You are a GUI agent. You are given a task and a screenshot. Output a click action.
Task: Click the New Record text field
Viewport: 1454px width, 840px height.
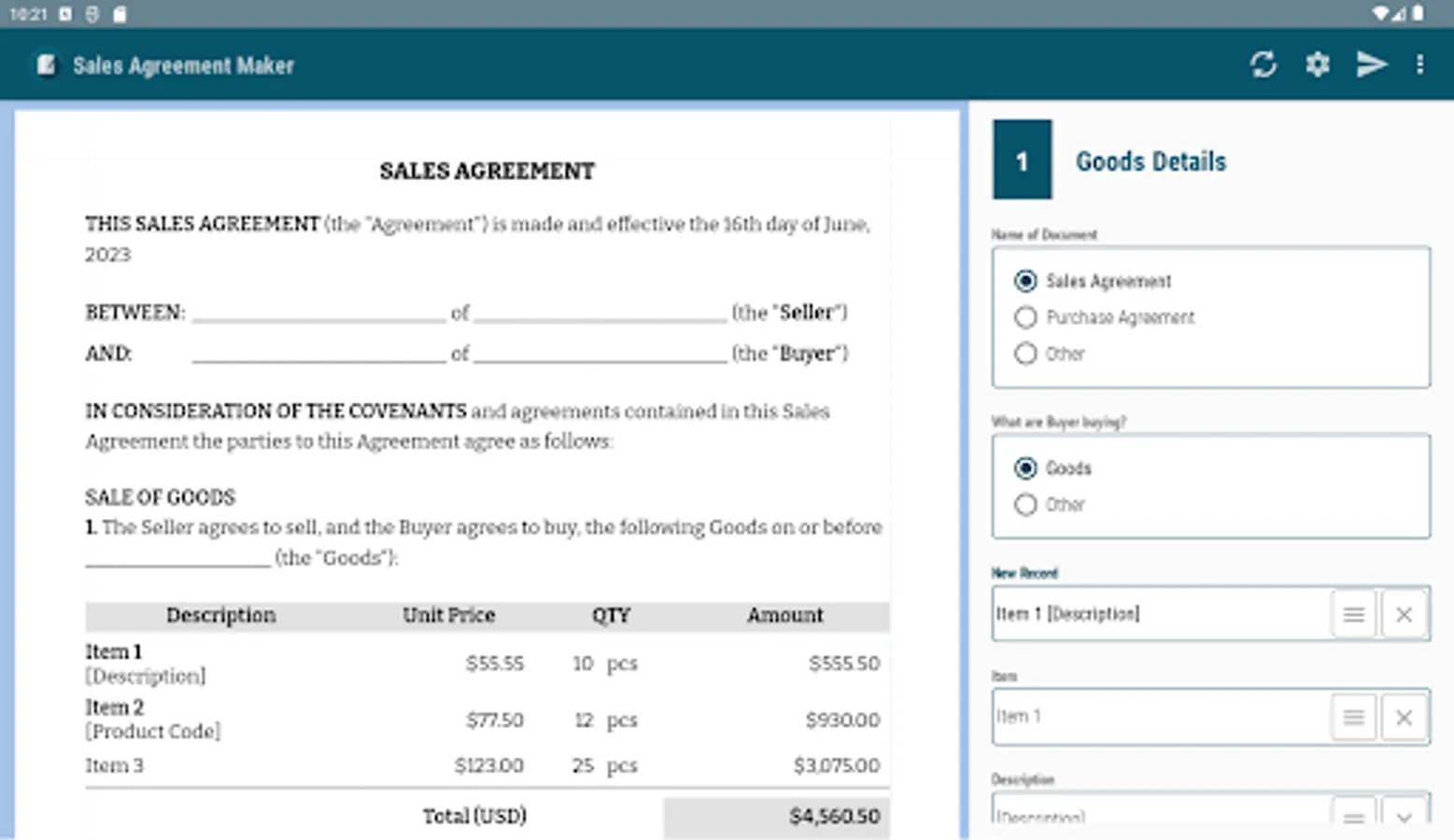click(x=1160, y=614)
